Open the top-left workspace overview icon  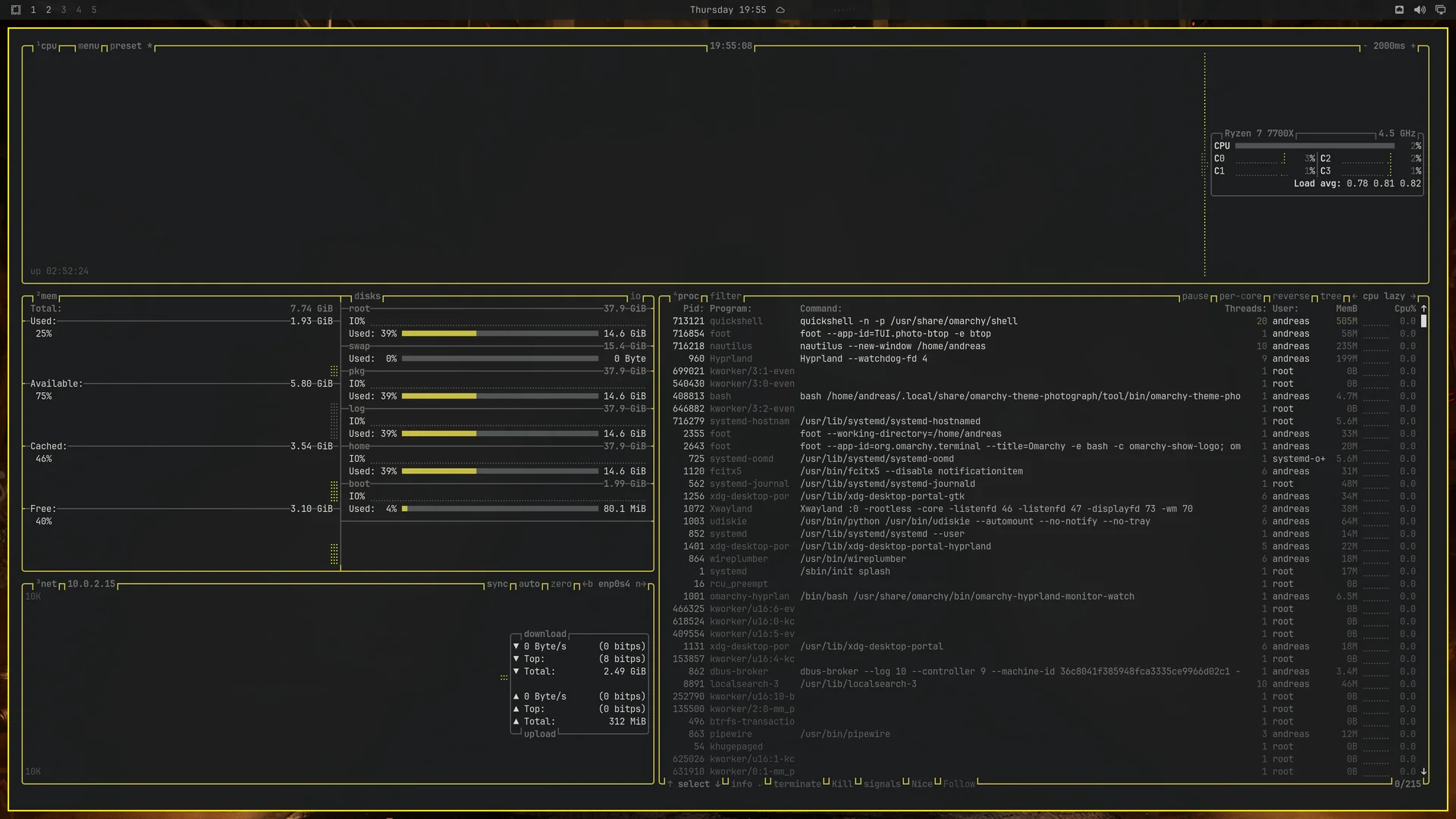point(16,10)
